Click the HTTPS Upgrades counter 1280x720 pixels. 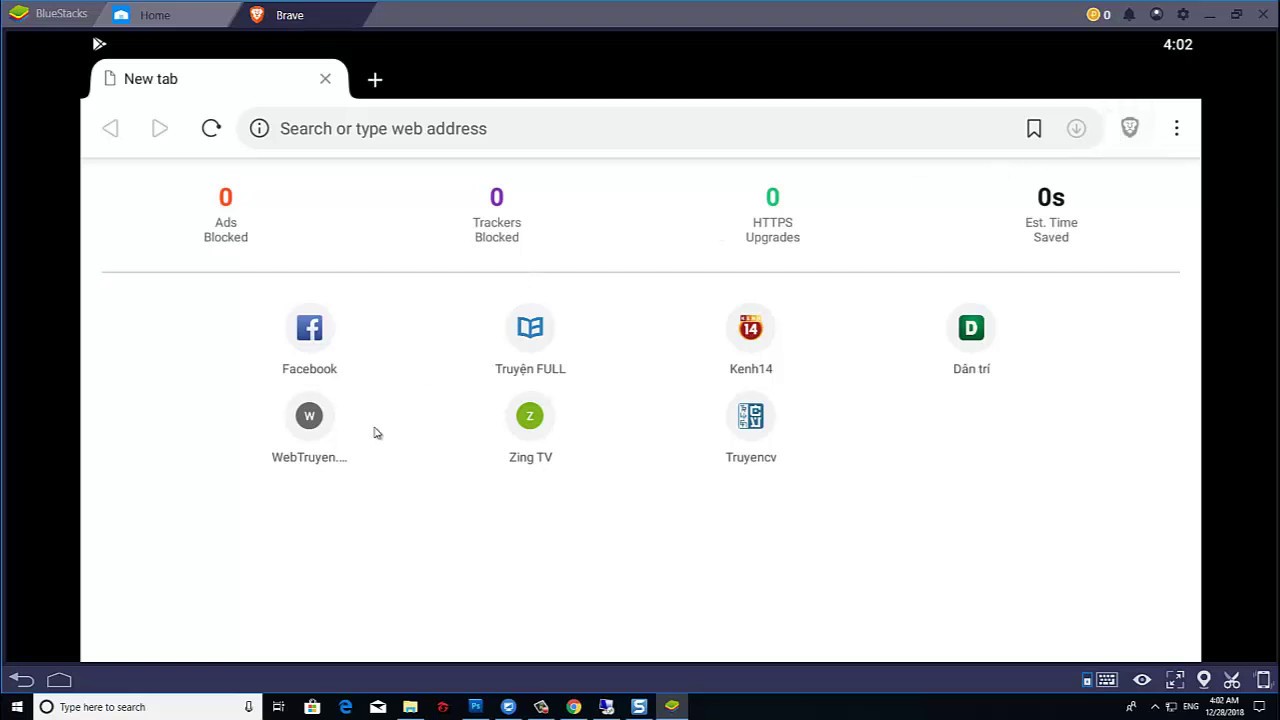click(x=772, y=214)
